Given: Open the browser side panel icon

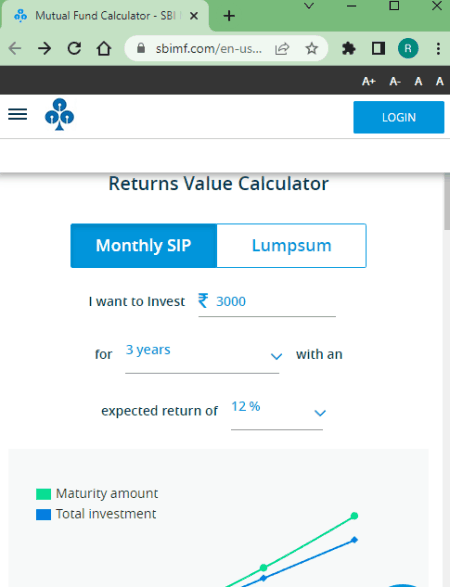Looking at the screenshot, I should point(378,48).
